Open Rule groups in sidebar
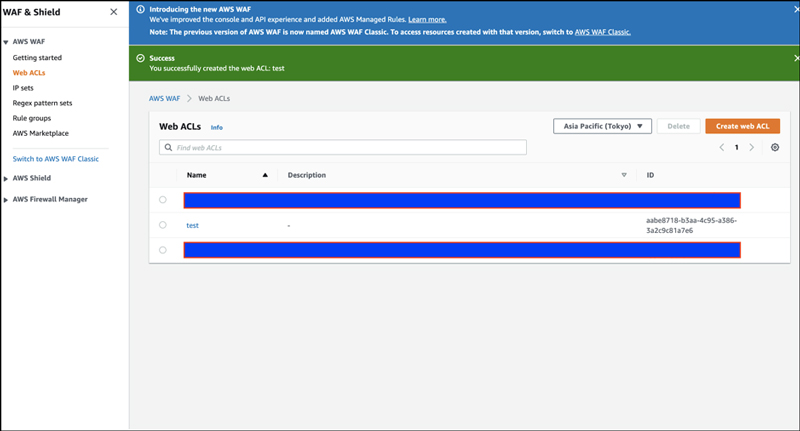Viewport: 800px width, 431px height. point(32,117)
